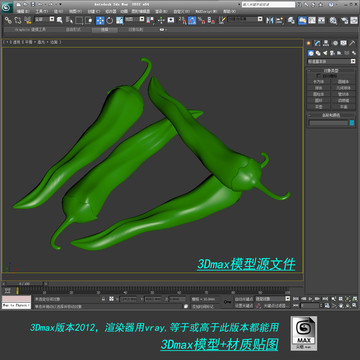Viewport: 360px width, 360px height.
Task: Select the Lights create category icon
Action: pyautogui.click(x=325, y=53)
